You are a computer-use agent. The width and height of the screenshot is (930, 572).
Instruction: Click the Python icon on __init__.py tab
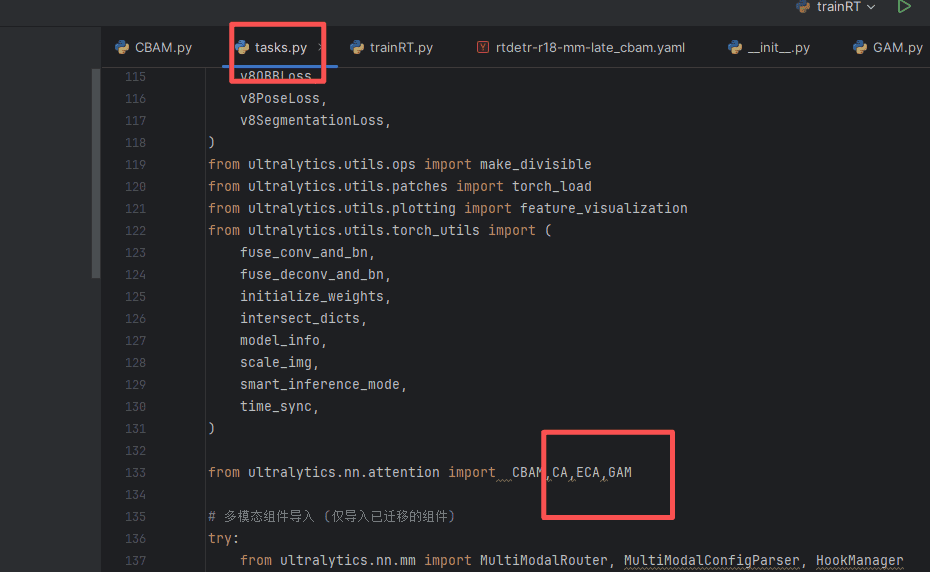735,47
